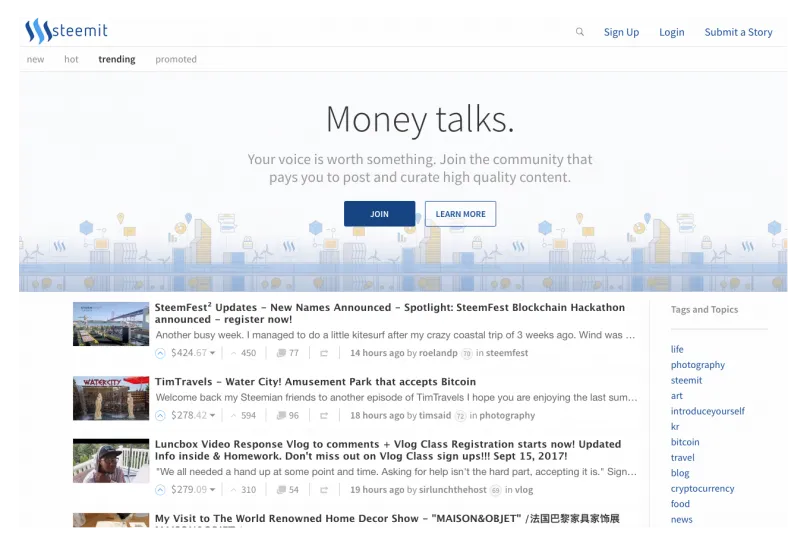Image resolution: width=810 pixels, height=544 pixels.
Task: Resteem the roelandp SteemFest post
Action: coord(324,353)
